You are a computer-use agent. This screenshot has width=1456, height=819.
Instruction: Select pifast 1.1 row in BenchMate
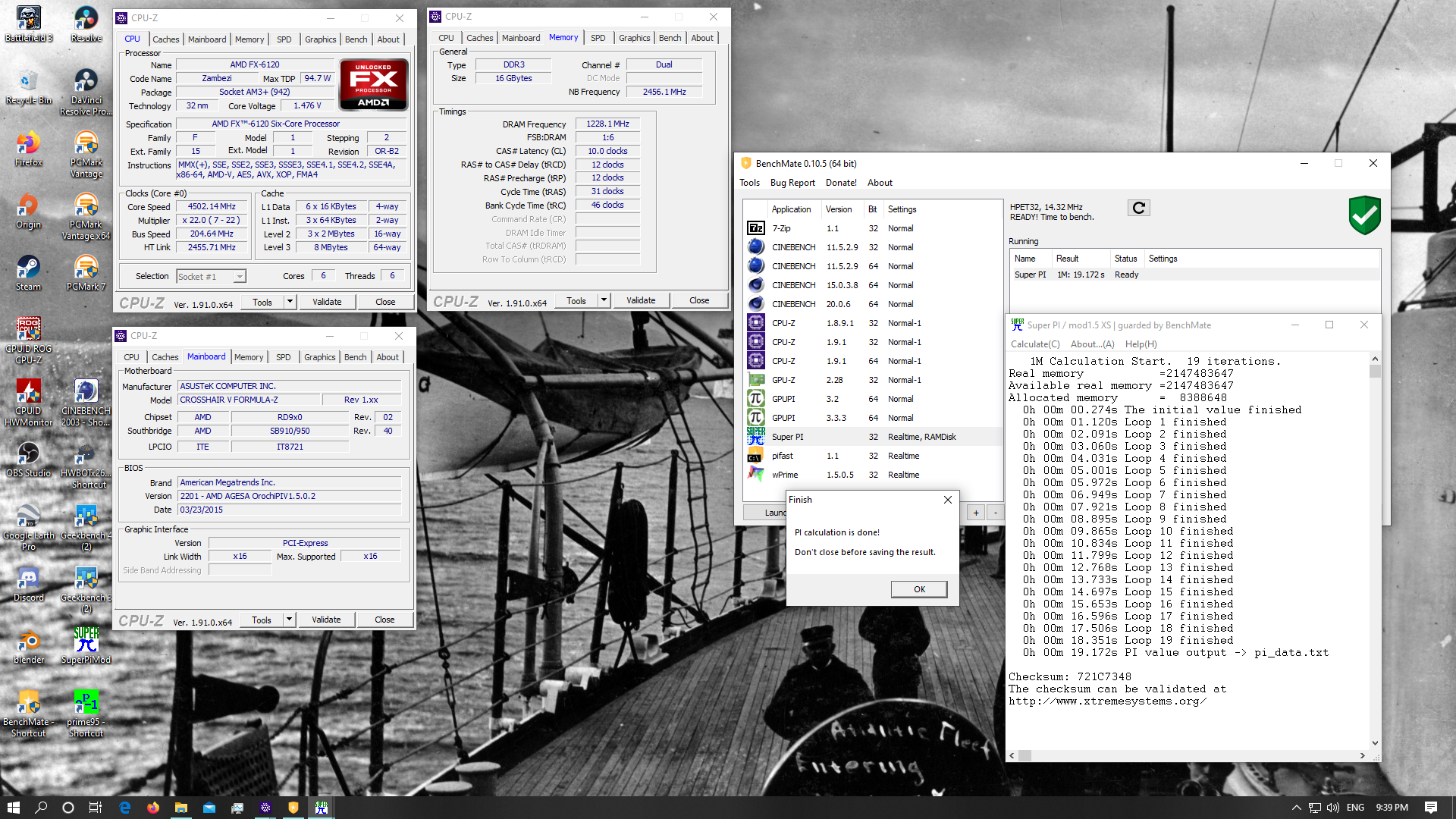point(872,456)
